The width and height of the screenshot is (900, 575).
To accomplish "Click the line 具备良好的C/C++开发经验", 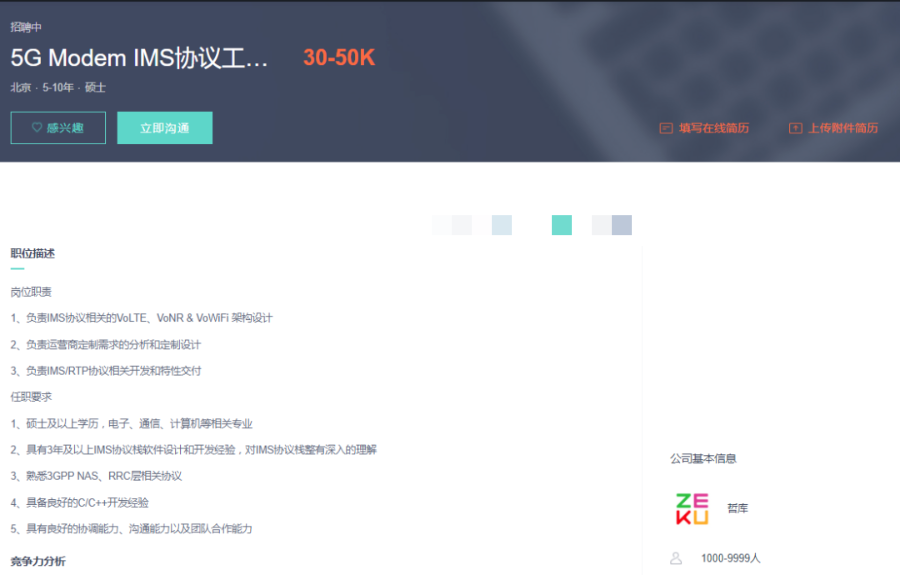I will 80,503.
